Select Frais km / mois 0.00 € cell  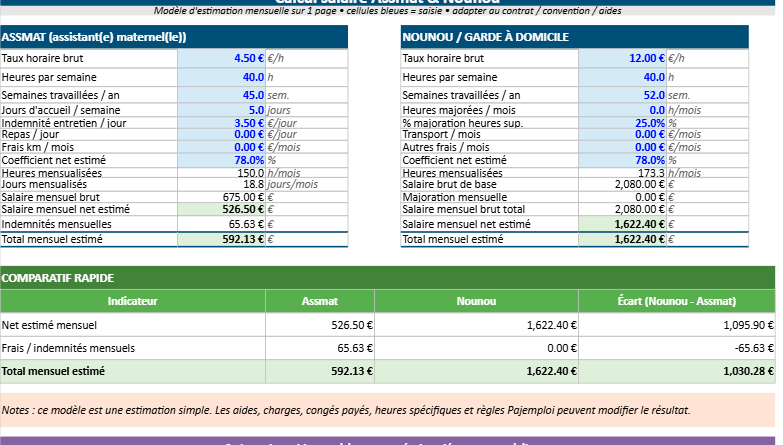(221, 147)
